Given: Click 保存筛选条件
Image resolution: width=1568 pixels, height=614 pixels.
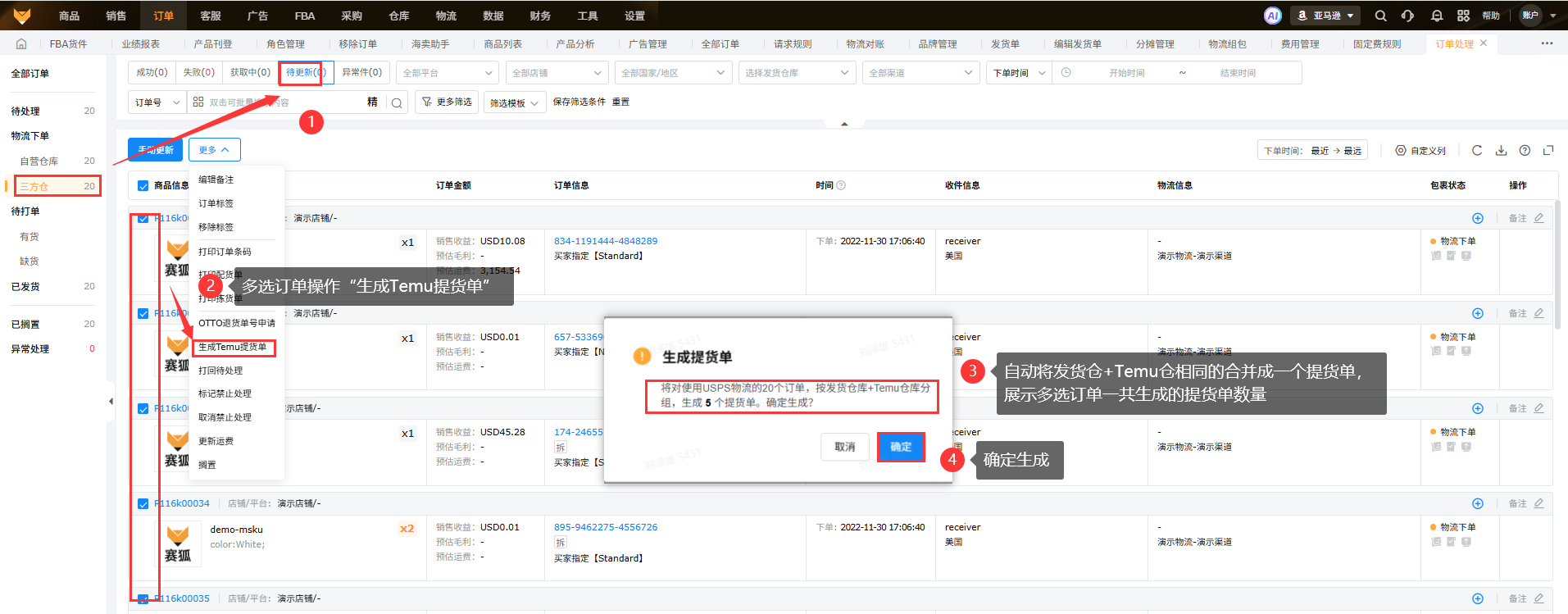Looking at the screenshot, I should coord(579,102).
